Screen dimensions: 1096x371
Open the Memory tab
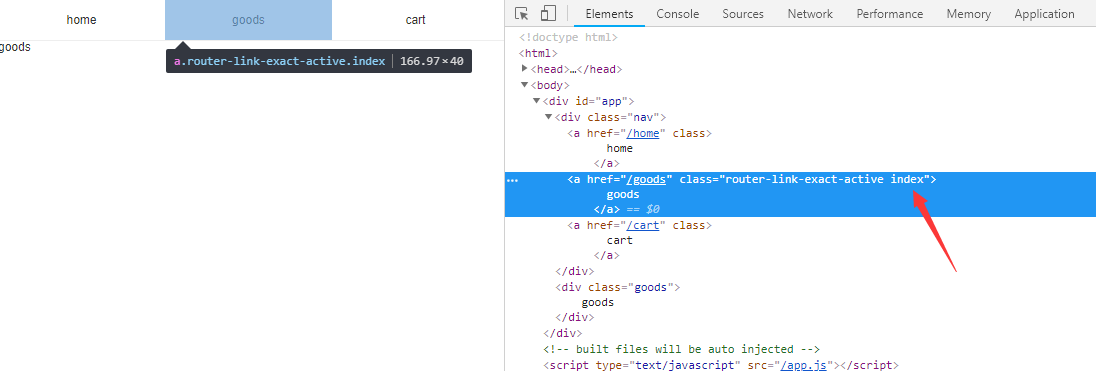[x=968, y=13]
